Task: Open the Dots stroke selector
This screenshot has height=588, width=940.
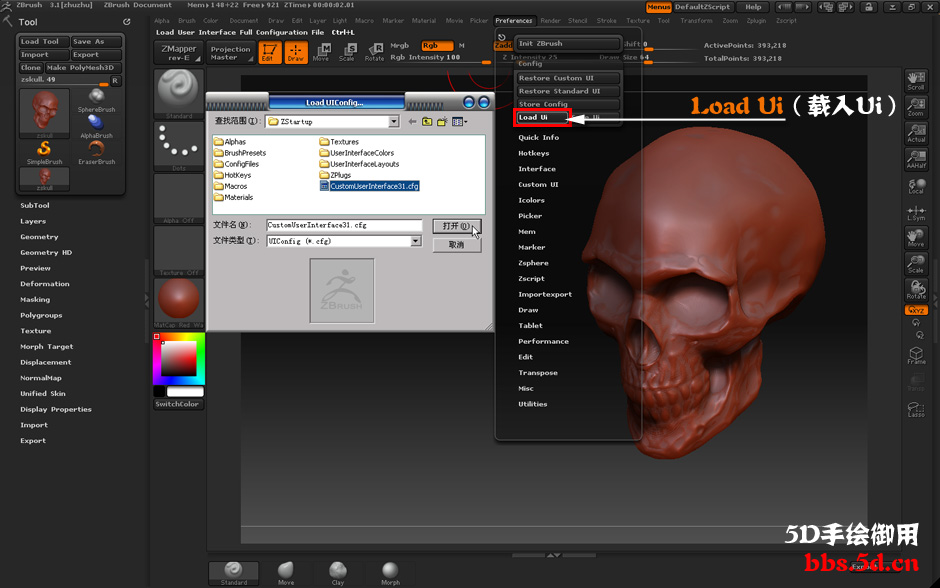Action: [x=179, y=146]
